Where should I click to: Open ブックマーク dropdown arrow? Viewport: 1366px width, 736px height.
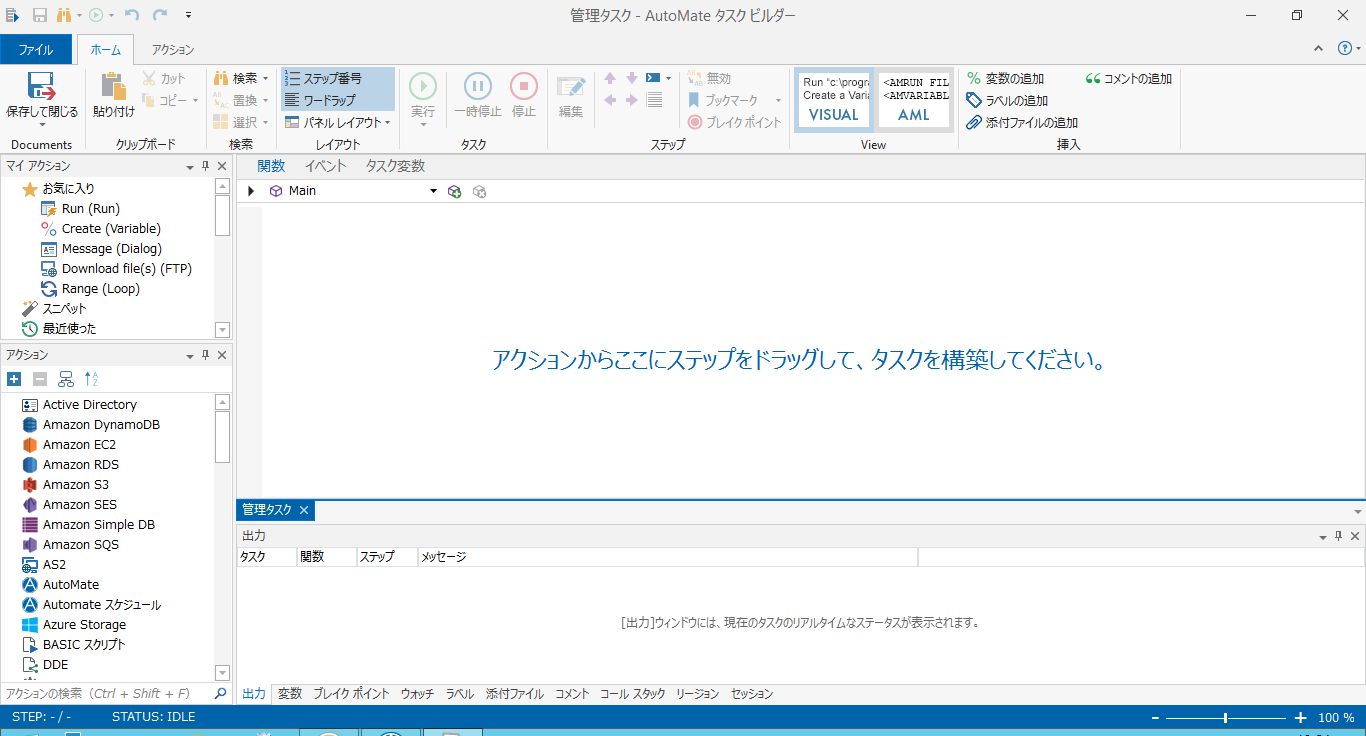tap(778, 100)
